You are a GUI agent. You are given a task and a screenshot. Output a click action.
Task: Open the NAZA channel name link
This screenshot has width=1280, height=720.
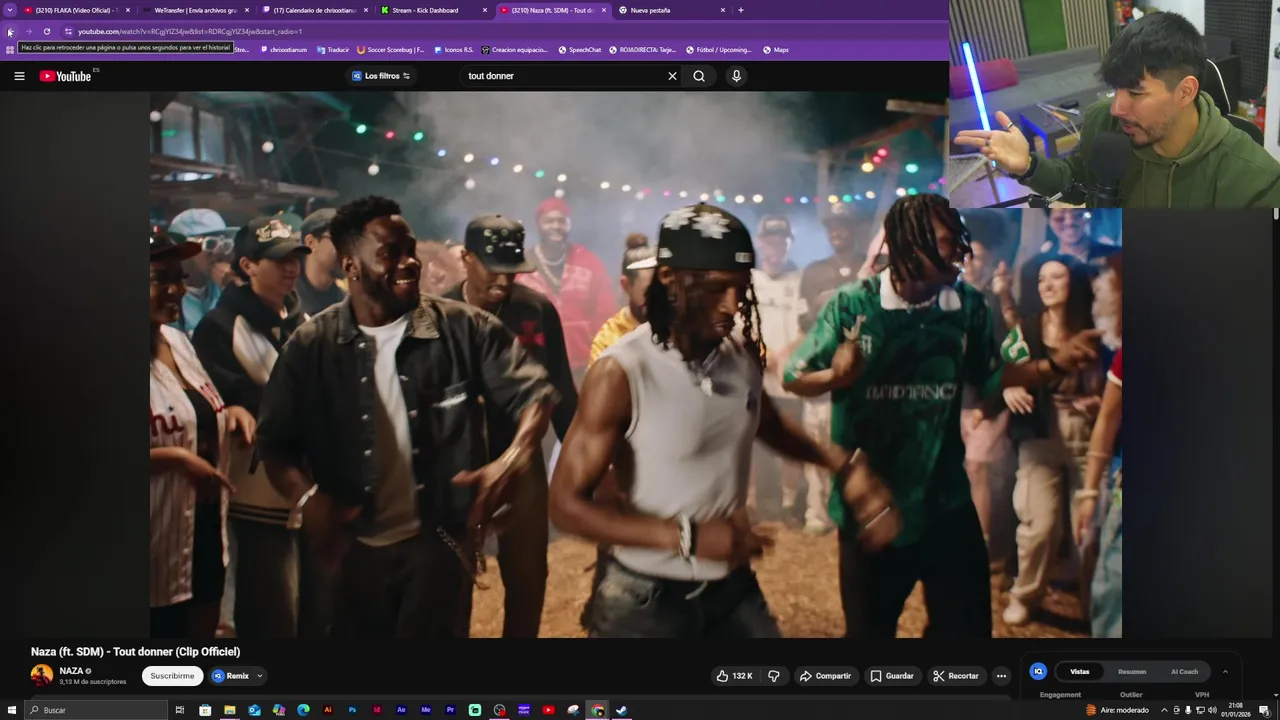71,671
